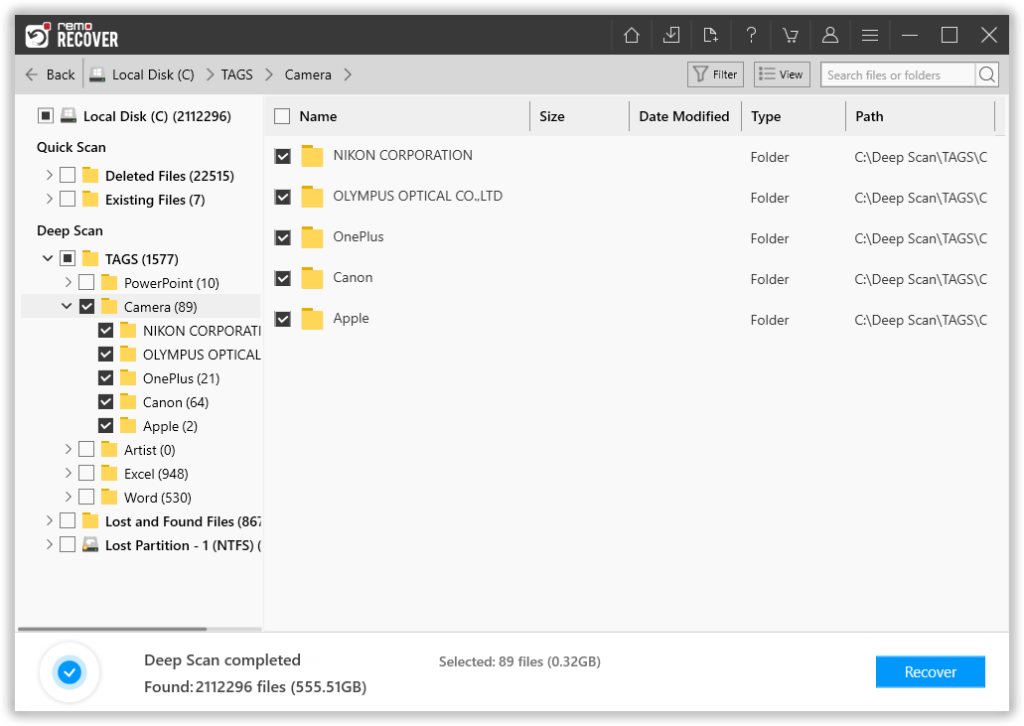Screen dimensions: 1024x726
Task: Open the View options button
Action: tap(782, 74)
